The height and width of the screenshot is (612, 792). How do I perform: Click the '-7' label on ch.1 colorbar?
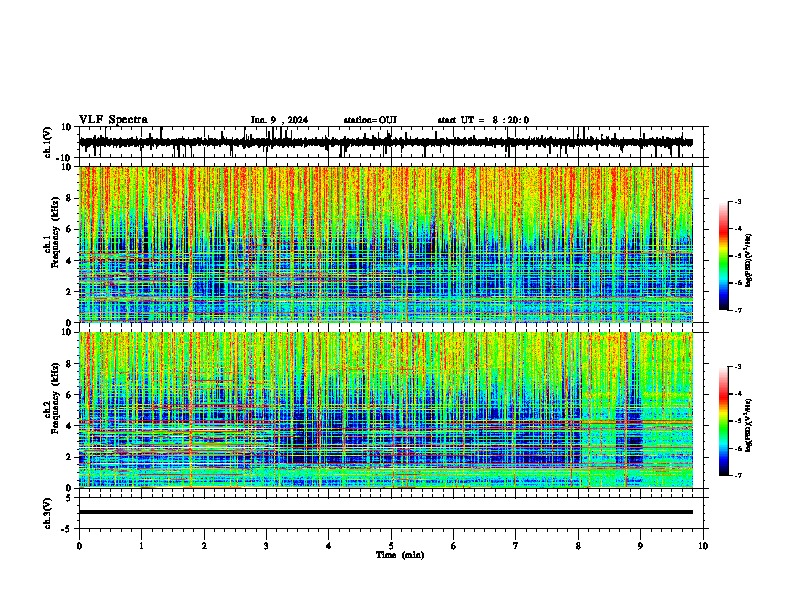pyautogui.click(x=737, y=310)
